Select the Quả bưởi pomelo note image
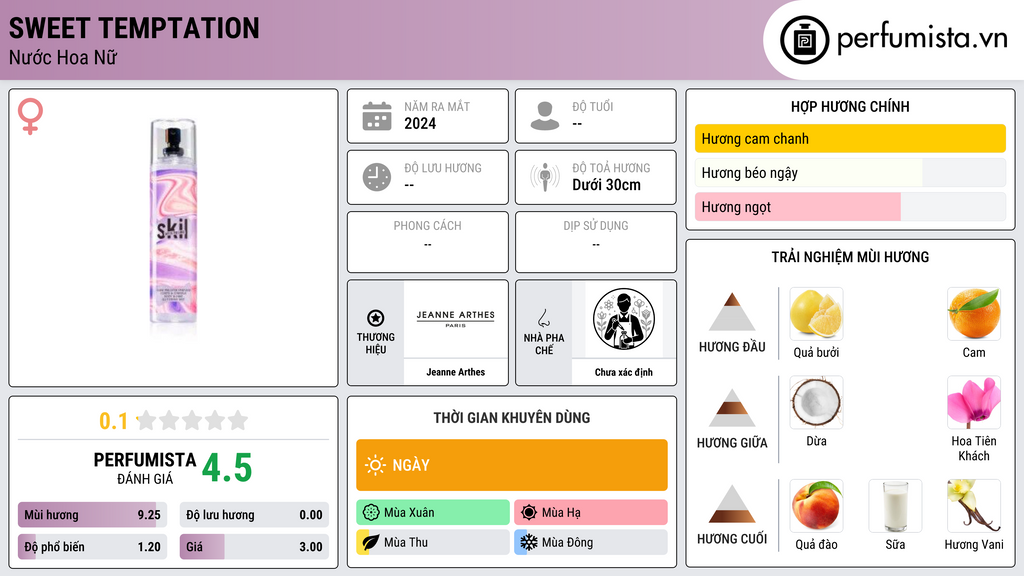 816,314
